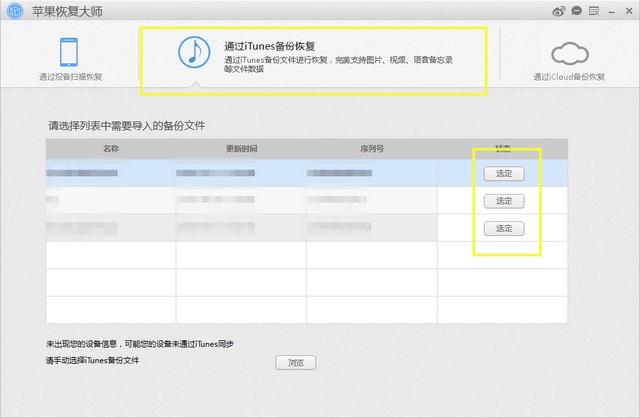Click 选定 button in second backup row

coord(504,201)
